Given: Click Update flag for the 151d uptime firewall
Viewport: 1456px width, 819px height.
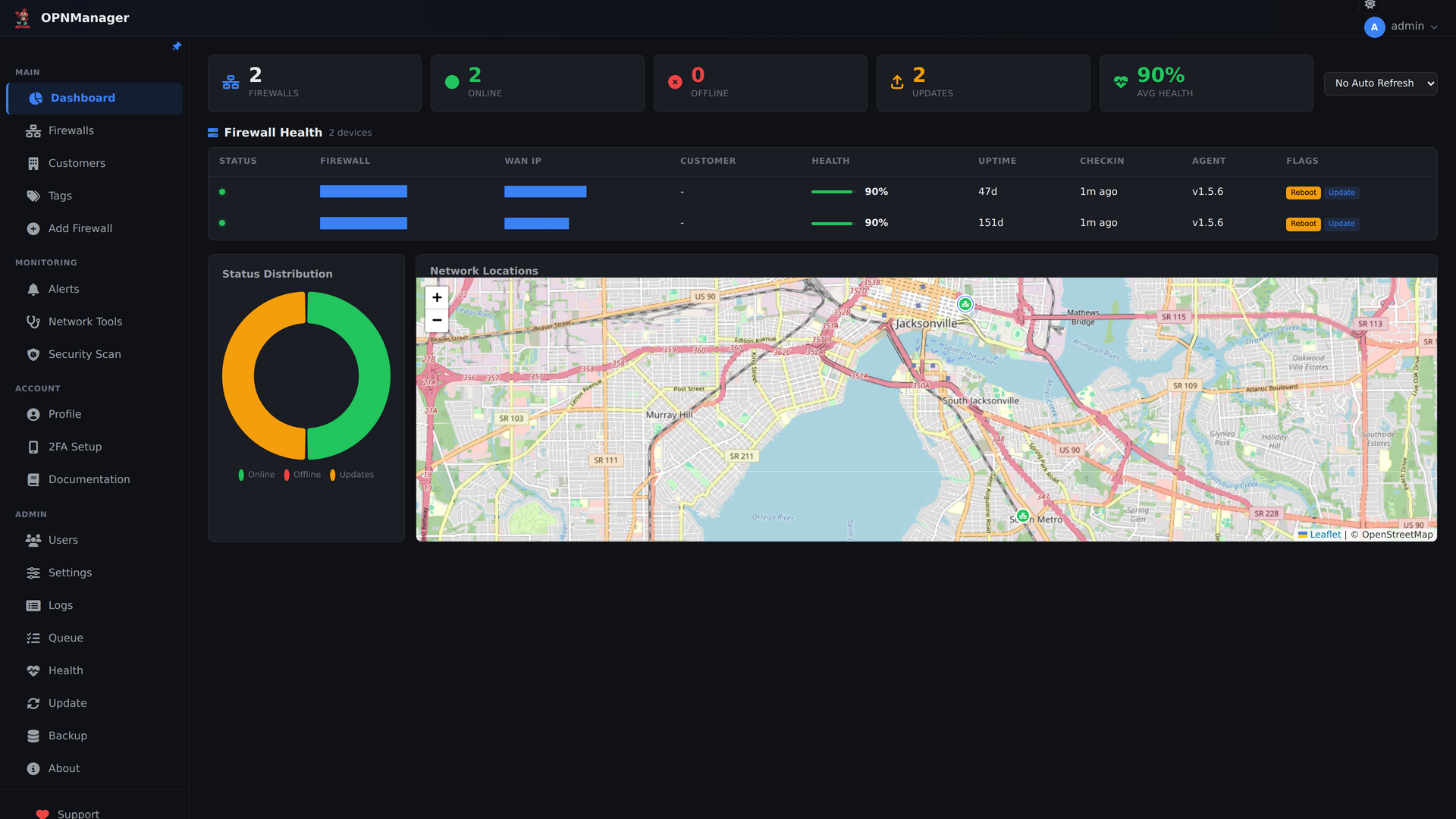Looking at the screenshot, I should pos(1341,224).
